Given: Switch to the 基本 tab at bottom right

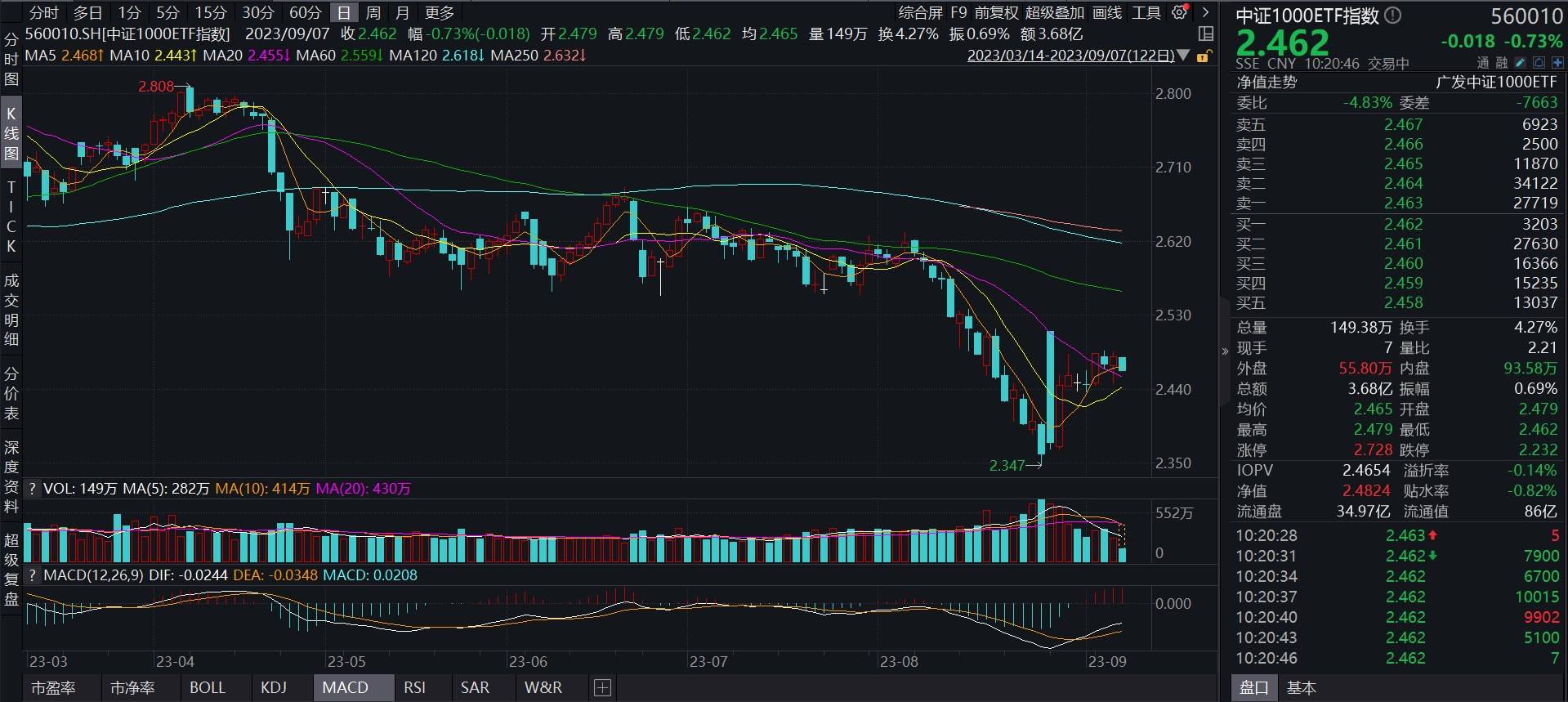Looking at the screenshot, I should 1302,688.
